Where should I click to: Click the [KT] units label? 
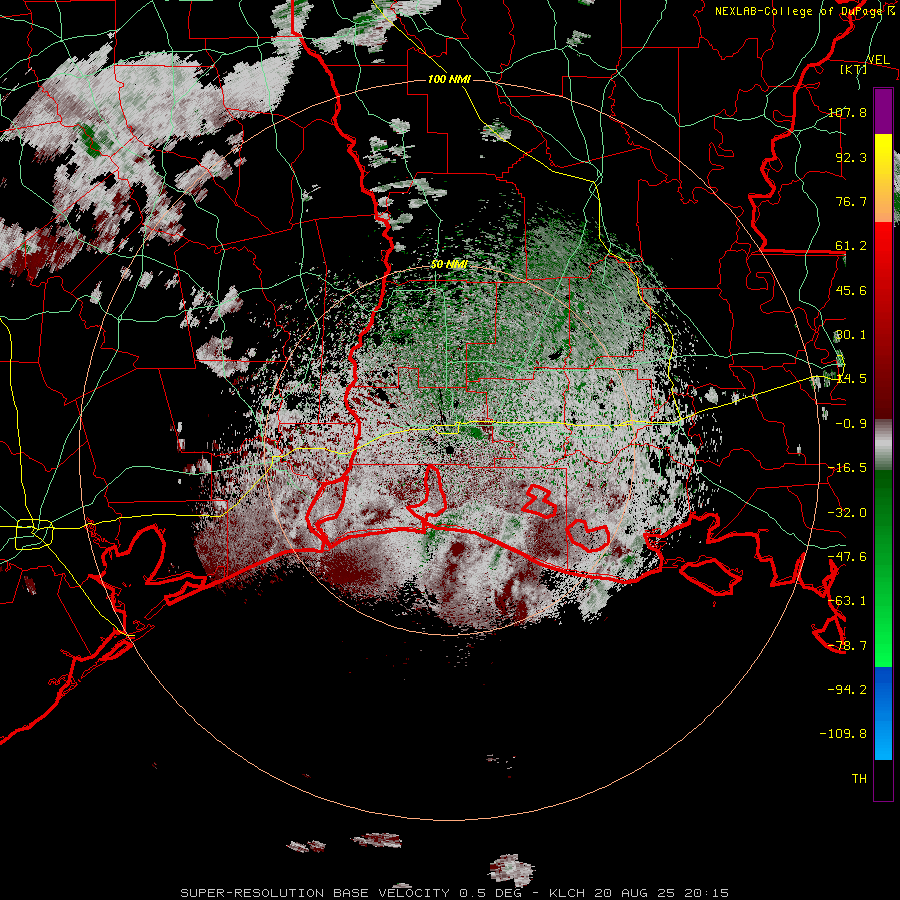pos(854,69)
